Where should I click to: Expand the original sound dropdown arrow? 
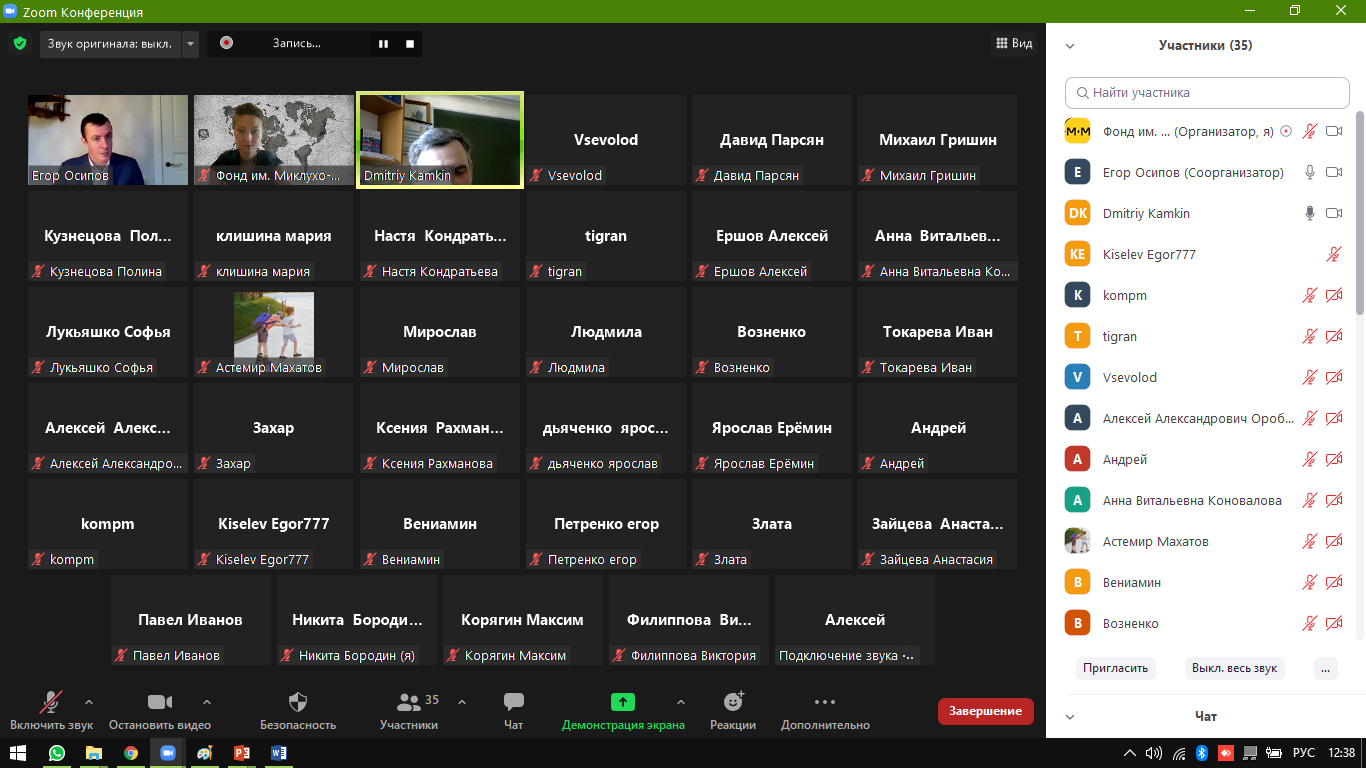[x=190, y=44]
